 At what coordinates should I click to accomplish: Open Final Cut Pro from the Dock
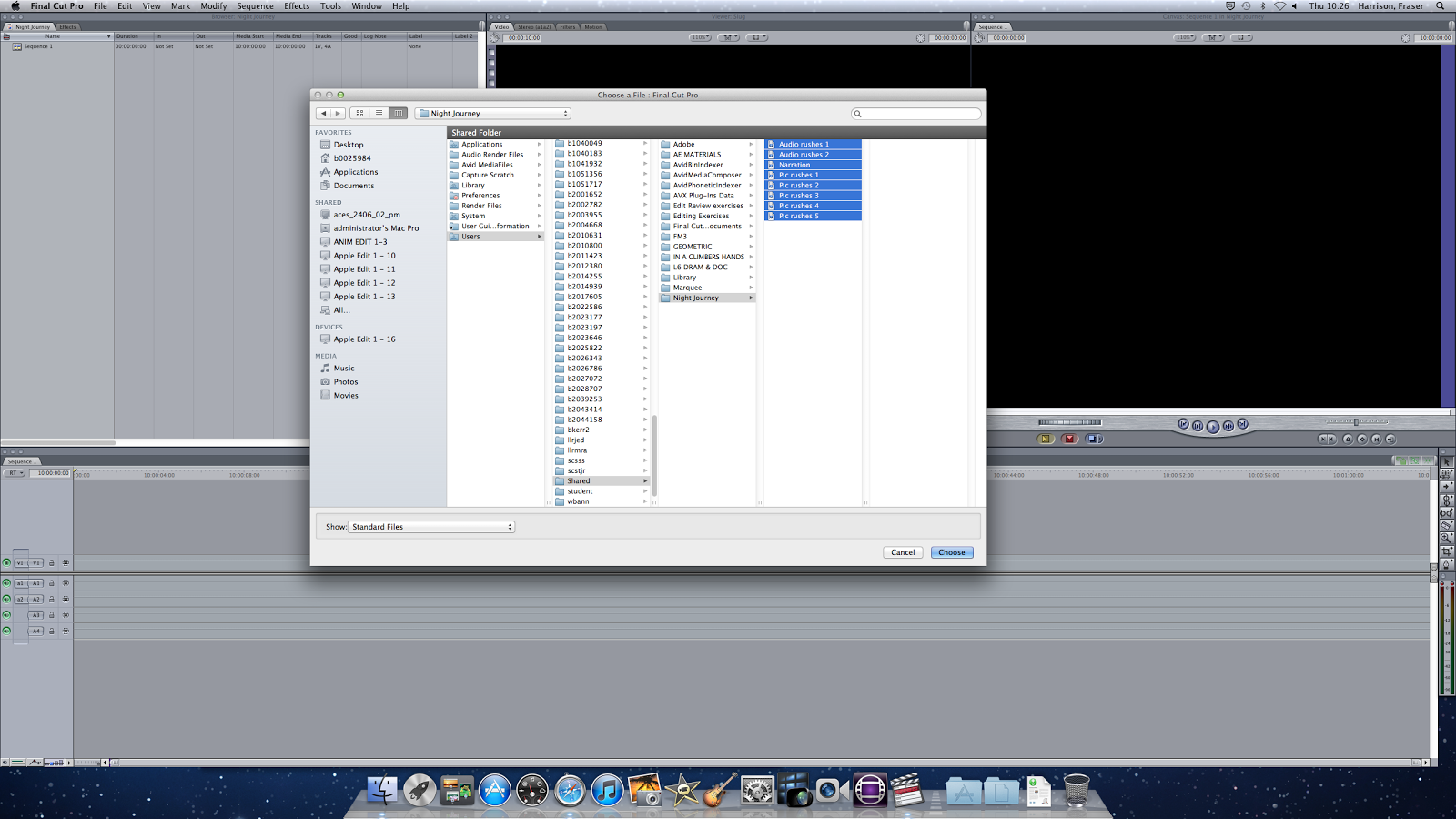tap(906, 790)
